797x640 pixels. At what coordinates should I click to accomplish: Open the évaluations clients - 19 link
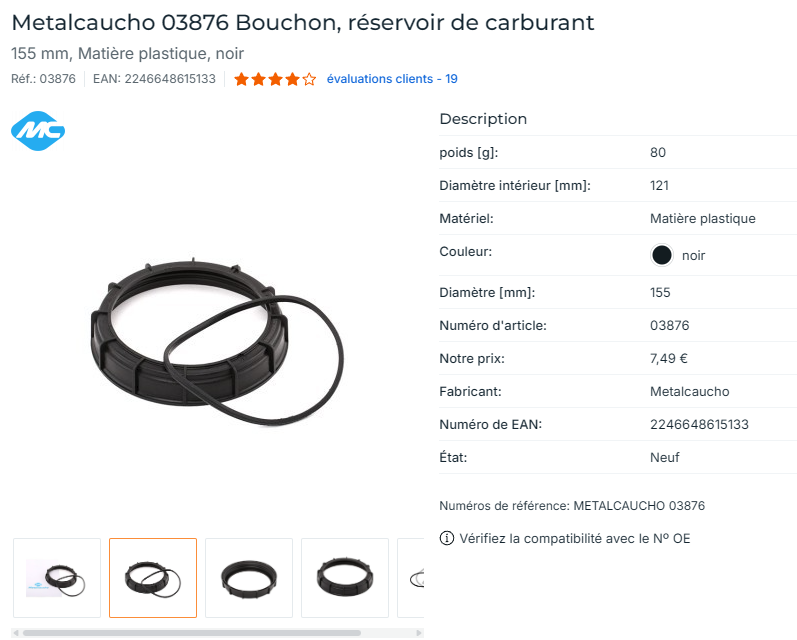[x=392, y=79]
